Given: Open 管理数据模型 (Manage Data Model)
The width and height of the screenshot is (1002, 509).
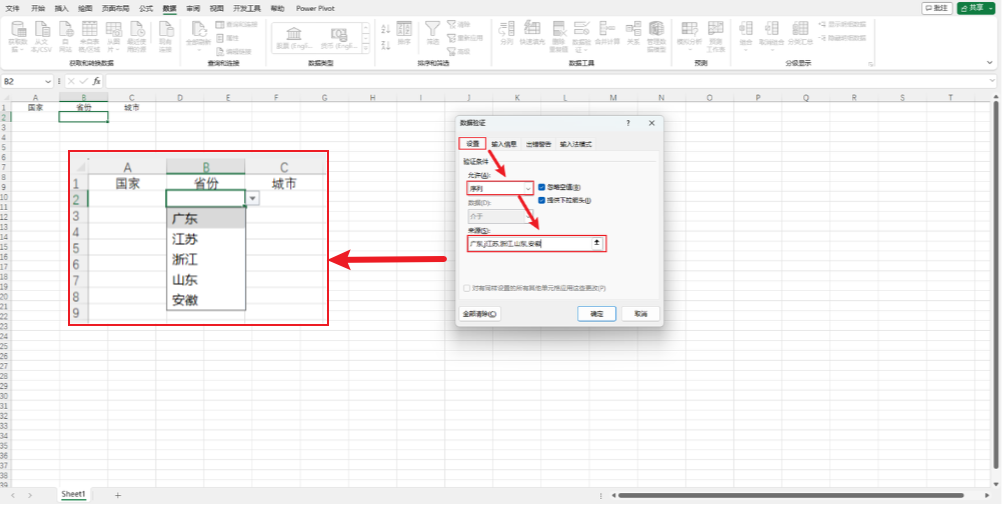Looking at the screenshot, I should [656, 36].
